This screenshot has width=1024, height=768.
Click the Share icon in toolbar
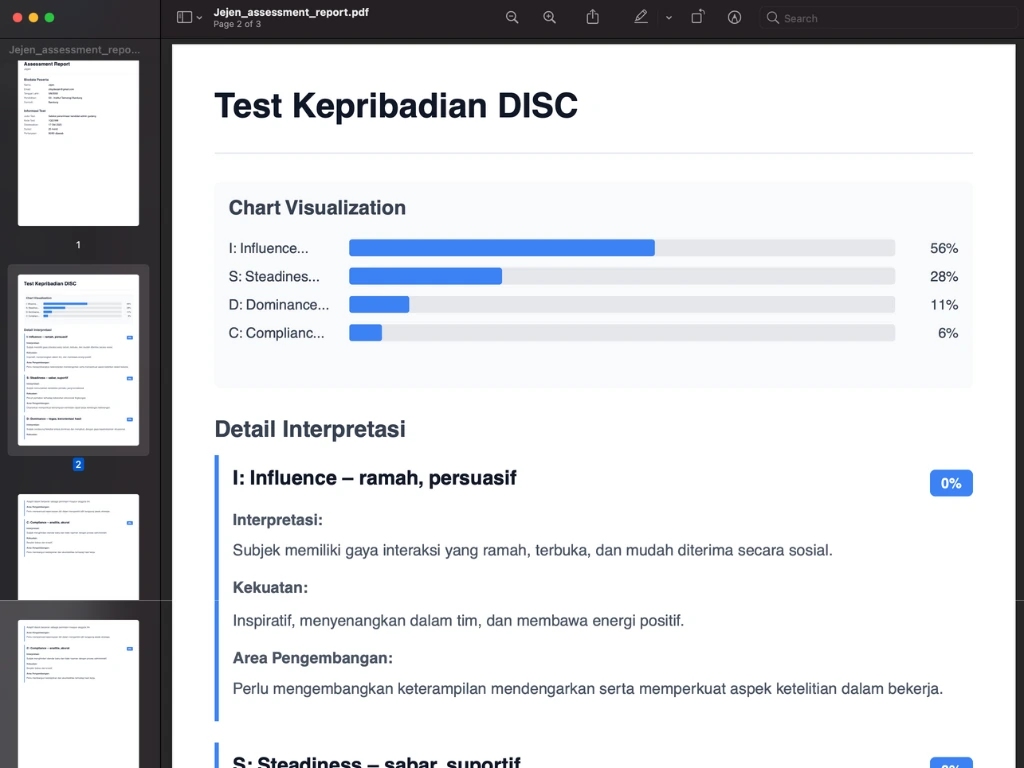592,17
